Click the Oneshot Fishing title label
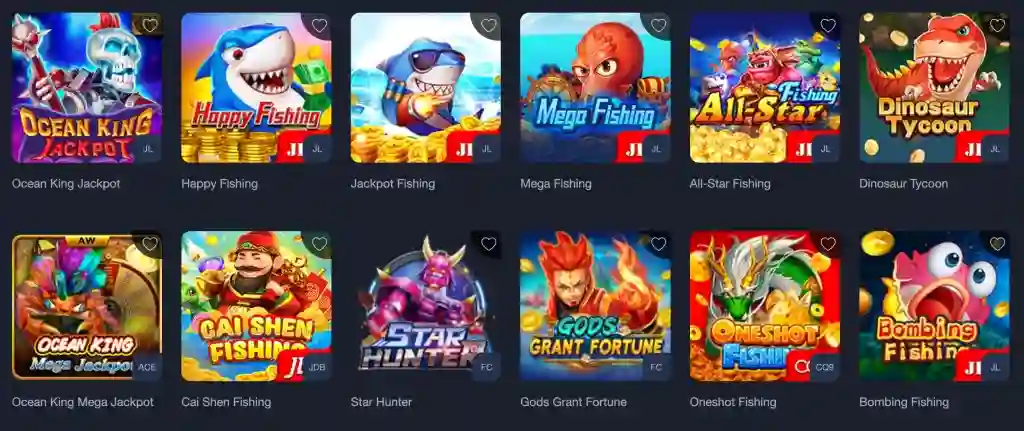This screenshot has width=1024, height=431. click(x=733, y=402)
